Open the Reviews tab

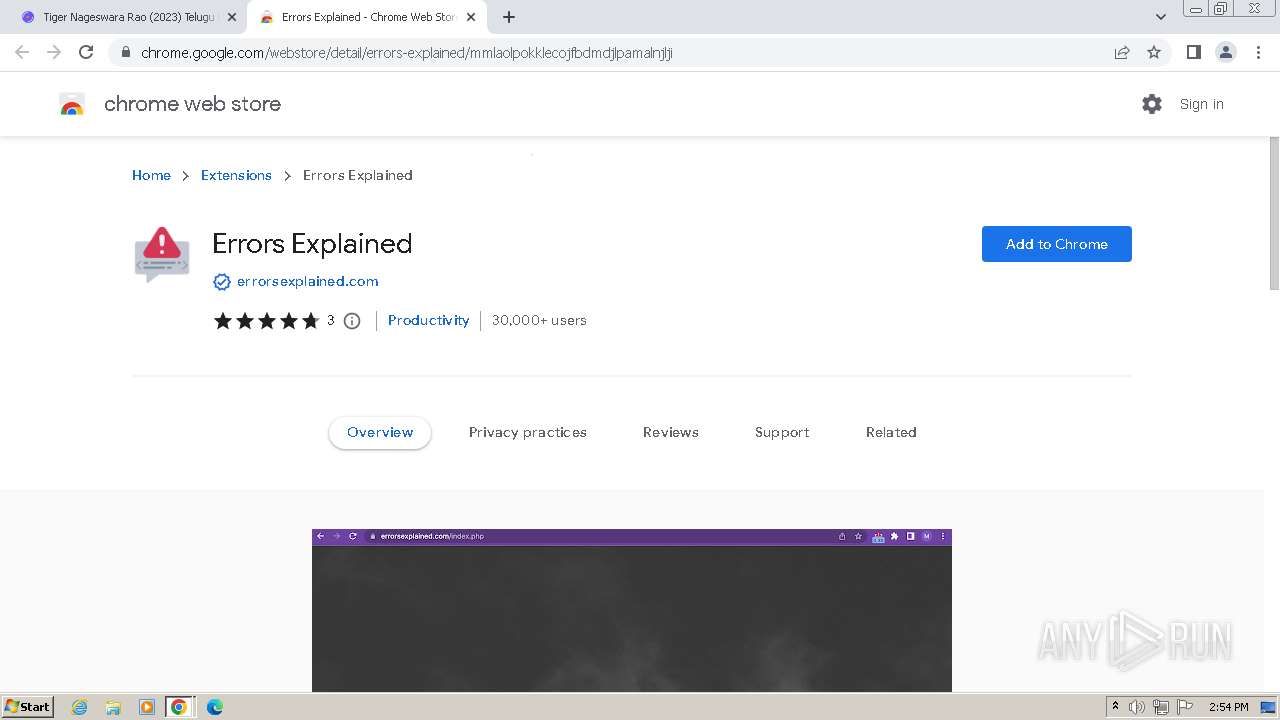pyautogui.click(x=670, y=432)
